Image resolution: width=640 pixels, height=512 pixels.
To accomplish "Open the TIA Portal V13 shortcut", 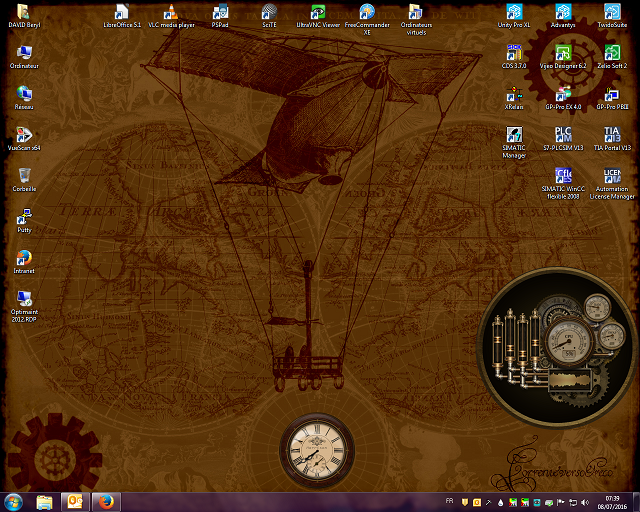I will tap(612, 135).
